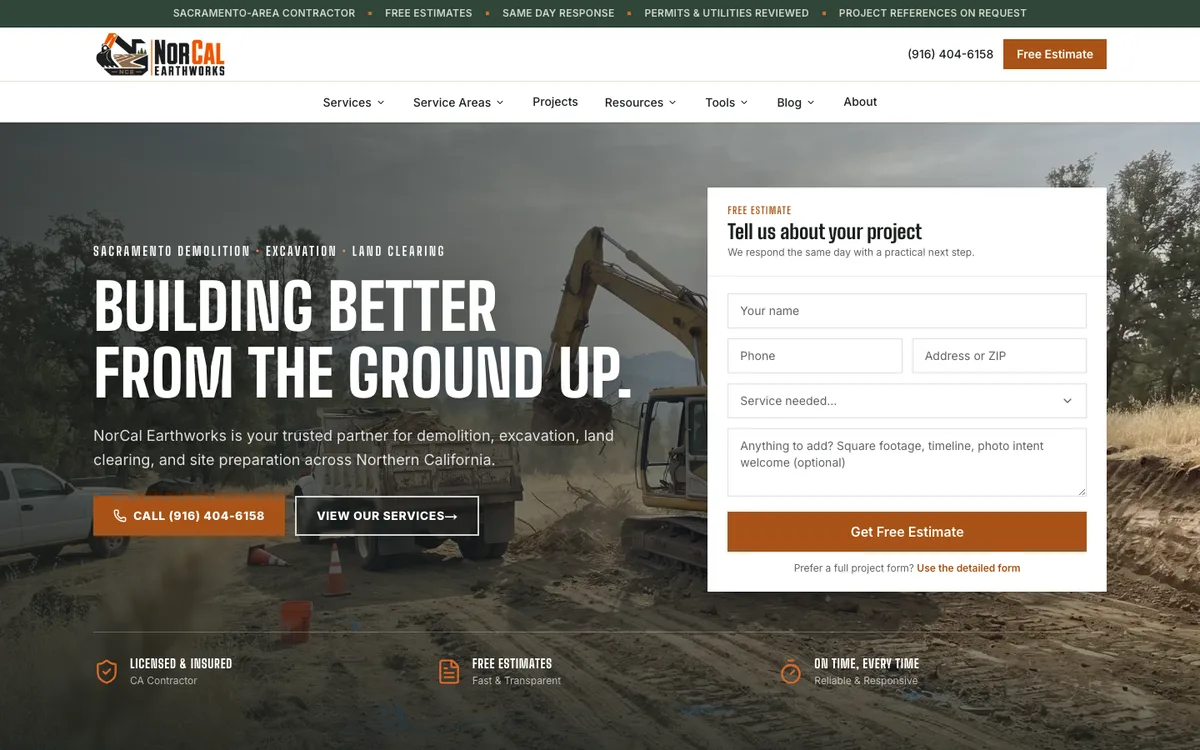This screenshot has width=1200, height=750.
Task: Focus the Phone field
Action: tap(815, 356)
